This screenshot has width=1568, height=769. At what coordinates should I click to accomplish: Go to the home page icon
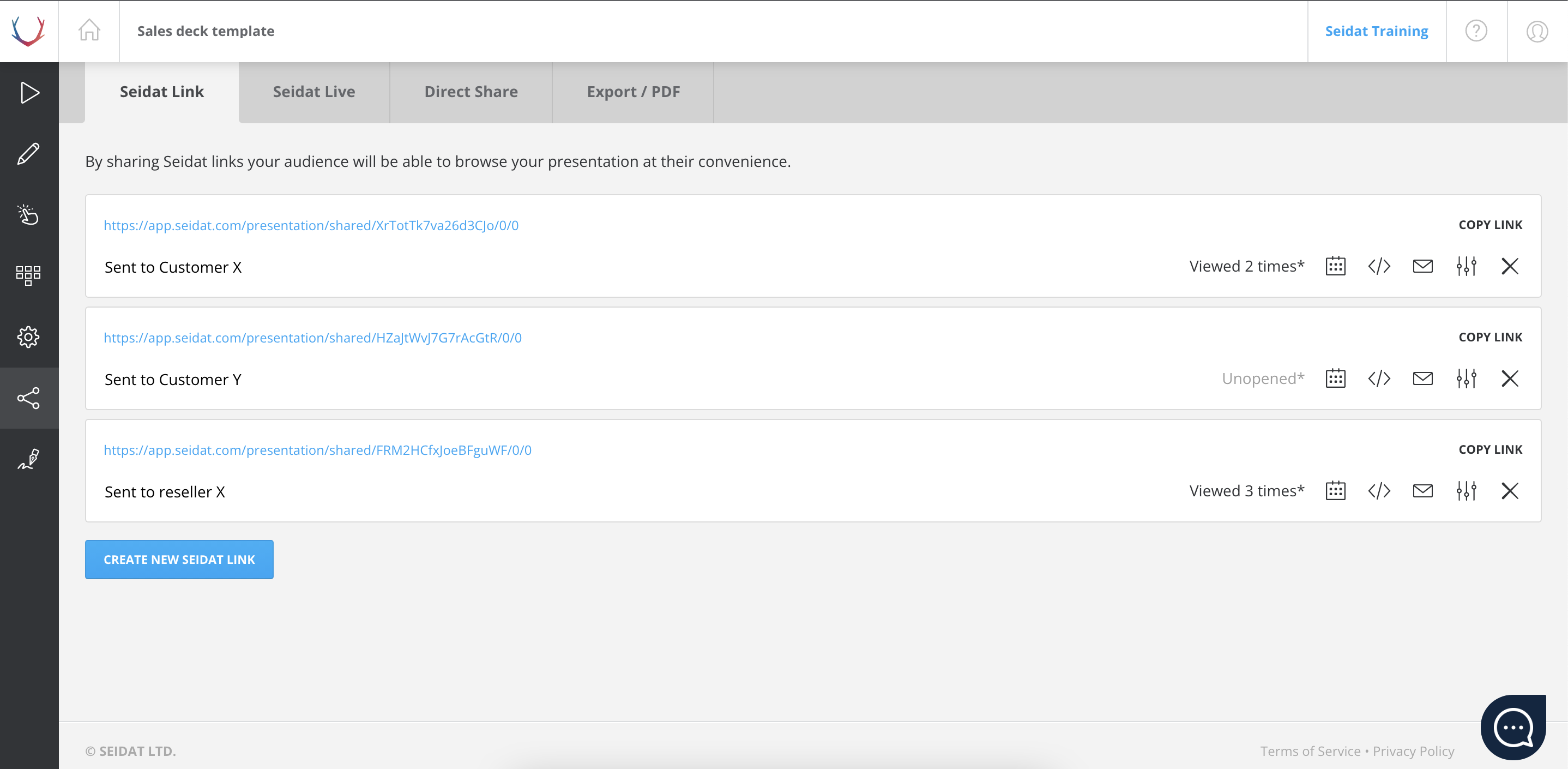click(x=89, y=30)
